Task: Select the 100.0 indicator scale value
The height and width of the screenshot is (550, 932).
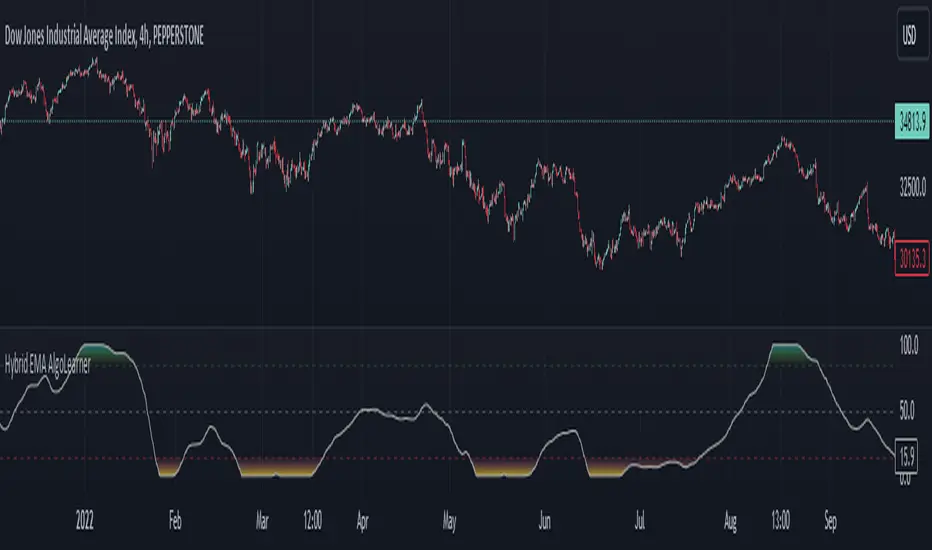Action: 908,345
